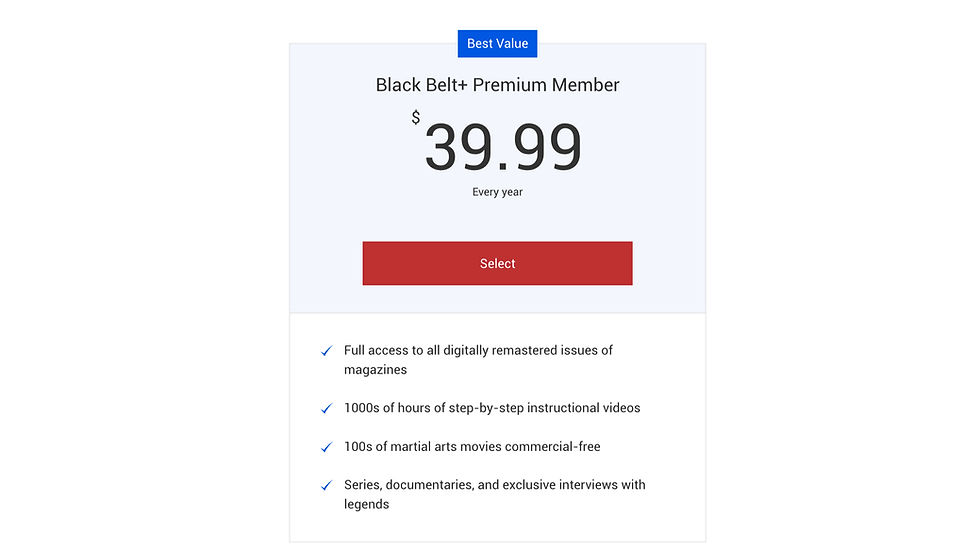Click the Black Belt+ Premium Member title
980x551 pixels.
click(x=497, y=85)
